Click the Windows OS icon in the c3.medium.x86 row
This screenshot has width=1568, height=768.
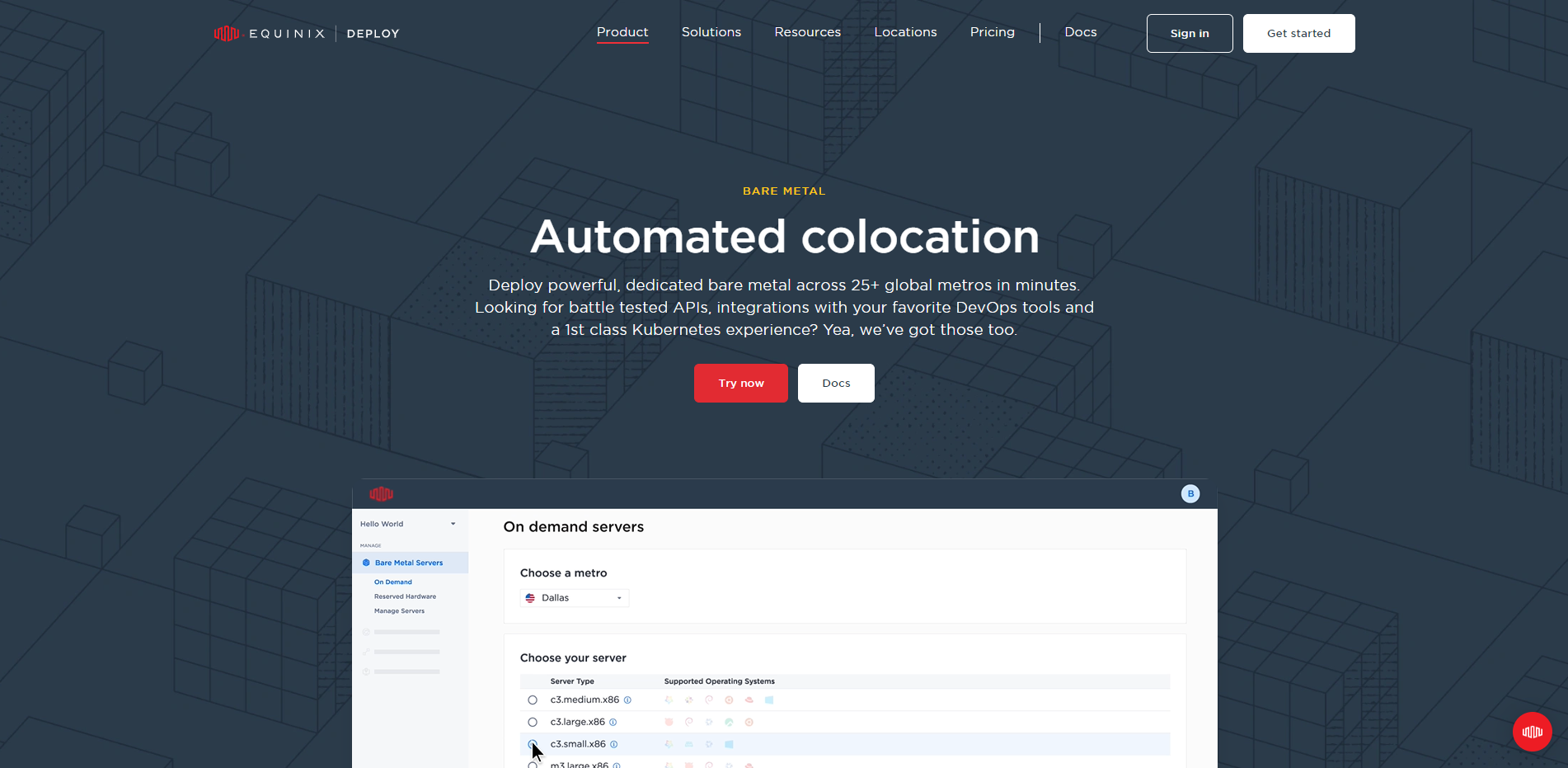pyautogui.click(x=769, y=700)
